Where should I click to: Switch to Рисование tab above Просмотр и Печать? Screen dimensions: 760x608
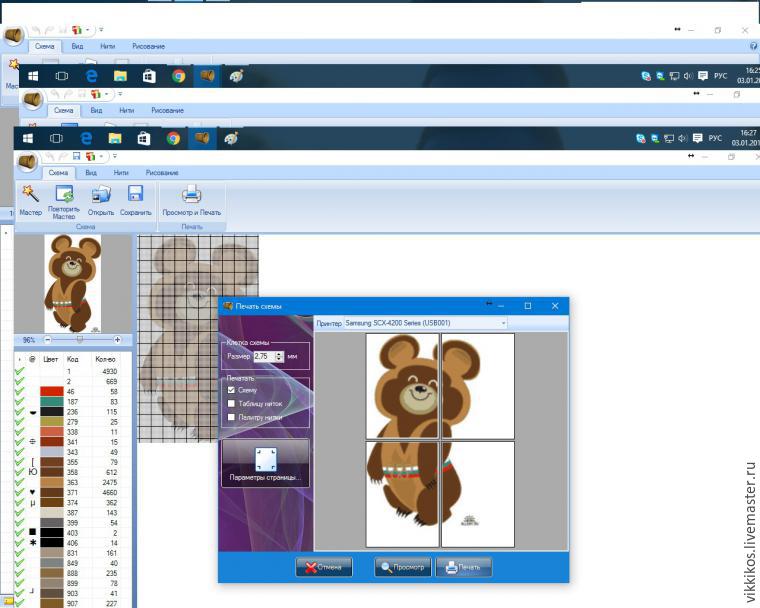tap(162, 173)
